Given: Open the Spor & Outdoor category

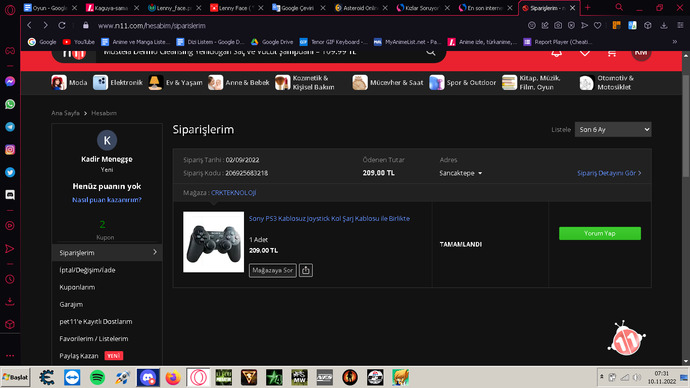Looking at the screenshot, I should pos(463,82).
